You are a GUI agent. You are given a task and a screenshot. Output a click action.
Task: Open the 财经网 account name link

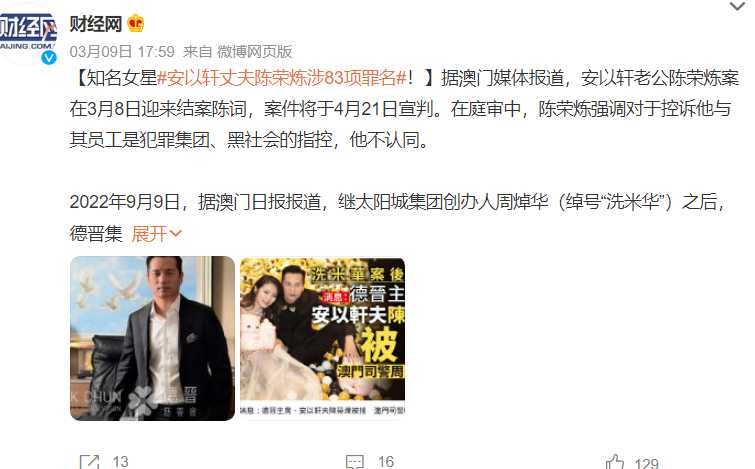(x=95, y=23)
